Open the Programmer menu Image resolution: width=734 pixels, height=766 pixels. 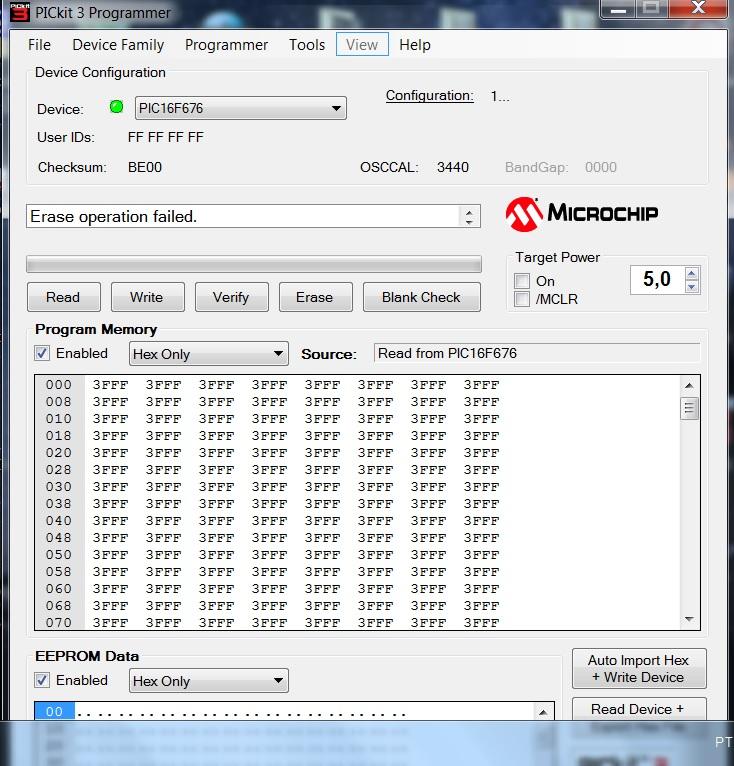[226, 45]
